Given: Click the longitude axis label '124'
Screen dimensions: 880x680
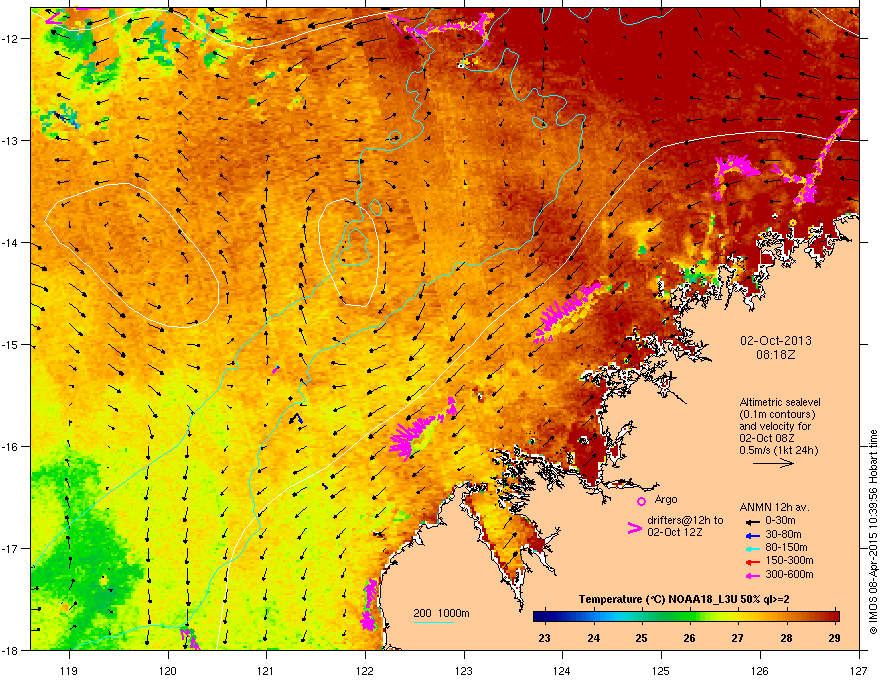Looking at the screenshot, I should point(562,670).
